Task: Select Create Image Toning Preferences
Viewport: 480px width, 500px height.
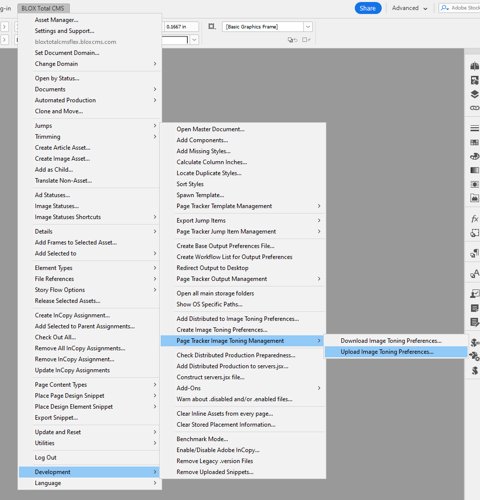Action: [x=243, y=330]
